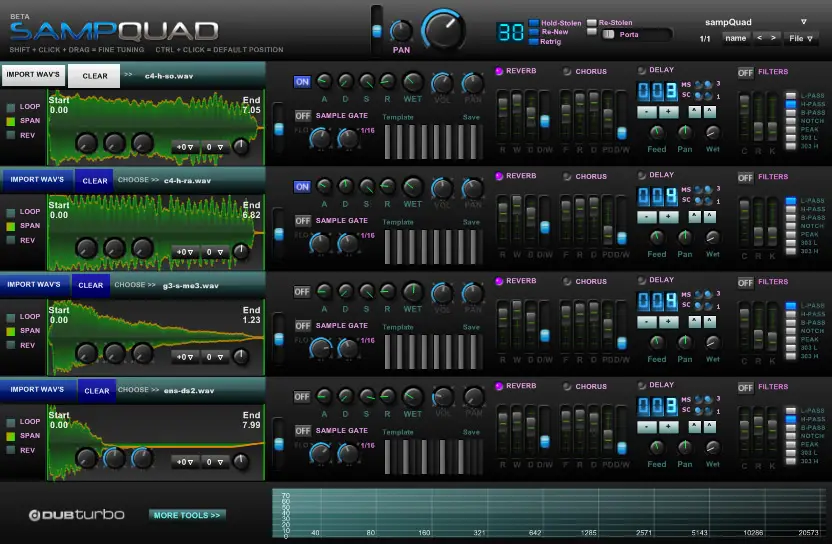Viewport: 832px width, 544px height.
Task: Toggle the CHORUS LED in c4-h-ra.wav row
Action: click(x=567, y=176)
